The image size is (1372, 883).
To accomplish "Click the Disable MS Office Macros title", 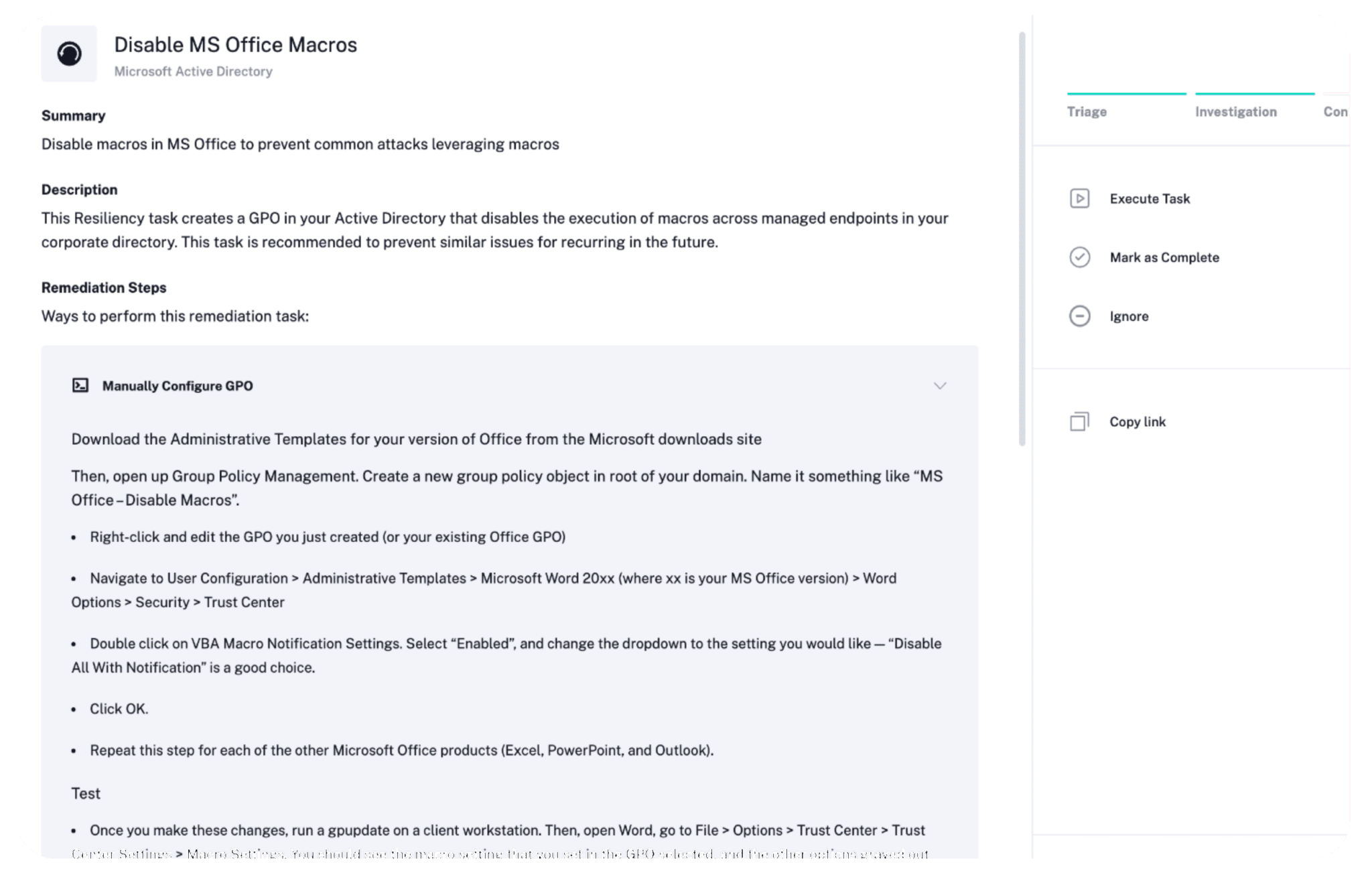I will tap(235, 45).
